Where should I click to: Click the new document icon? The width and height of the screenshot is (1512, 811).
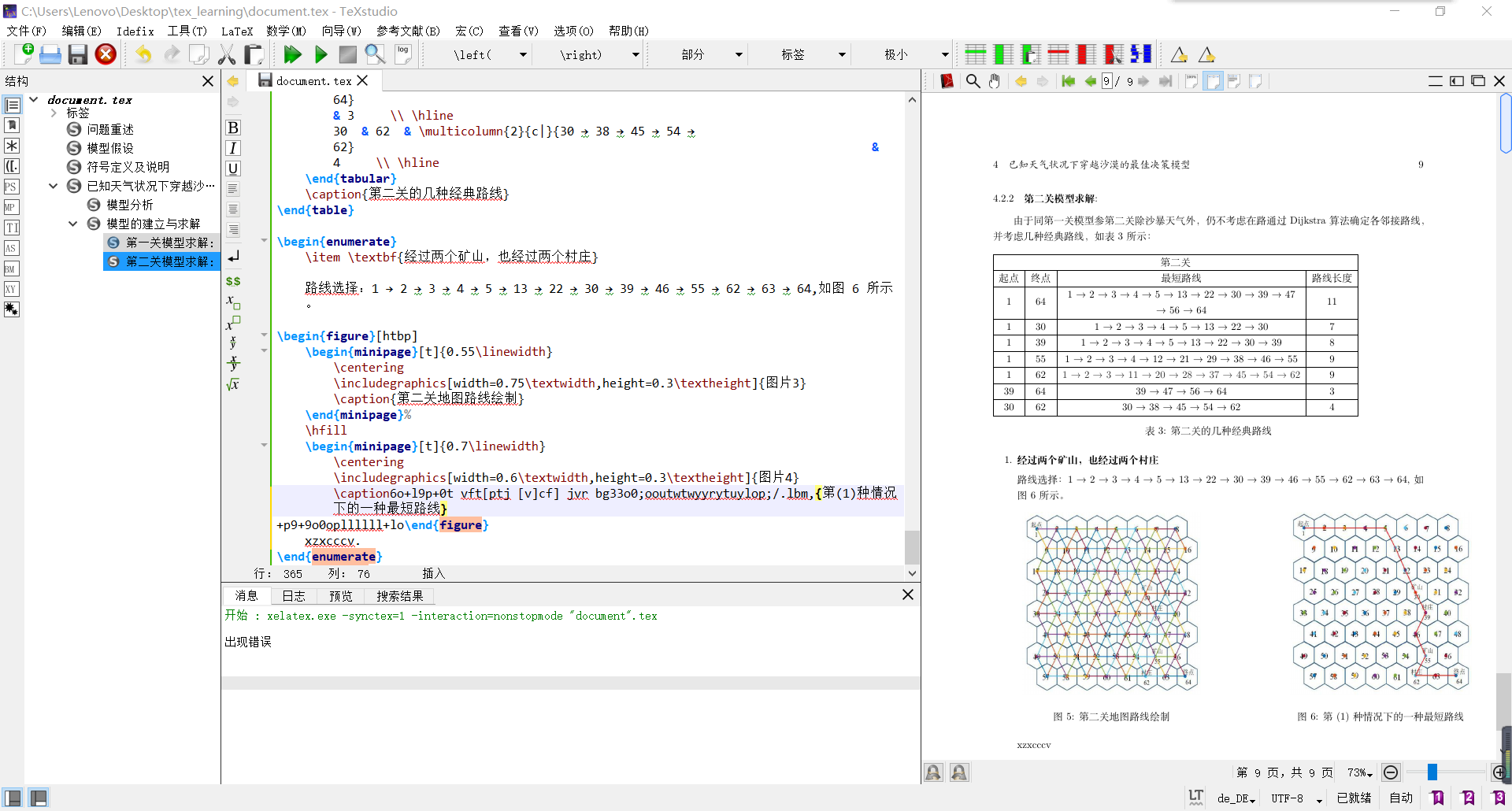click(24, 54)
